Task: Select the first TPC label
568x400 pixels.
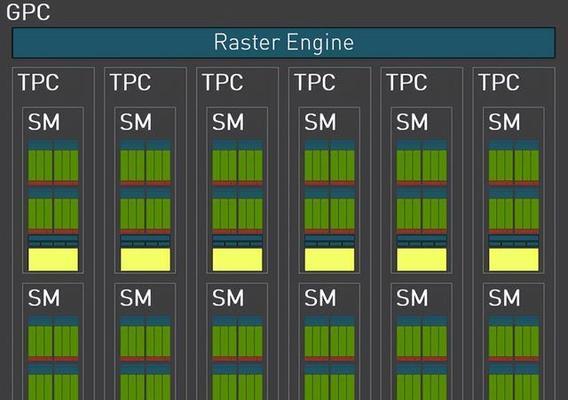Action: (x=38, y=82)
